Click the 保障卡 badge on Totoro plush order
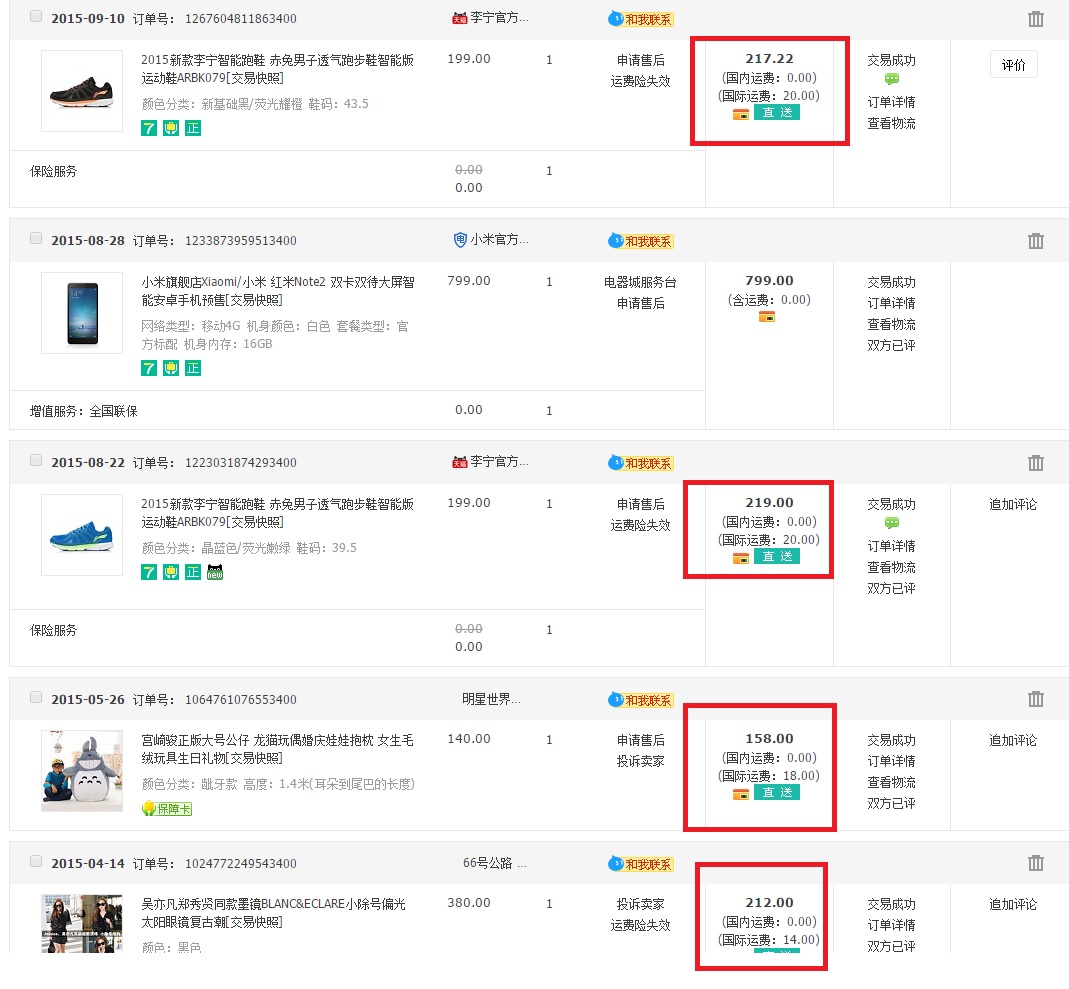1069x989 pixels. click(x=167, y=808)
